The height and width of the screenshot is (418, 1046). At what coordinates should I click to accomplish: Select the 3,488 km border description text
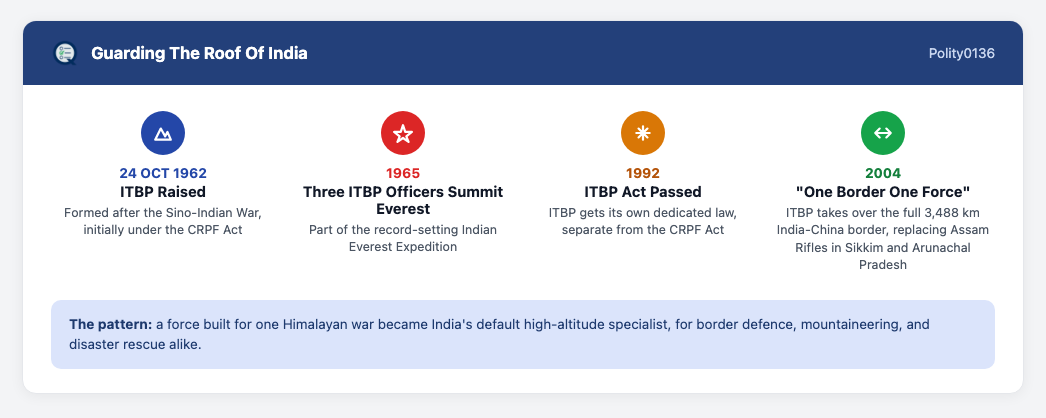pyautogui.click(x=883, y=239)
